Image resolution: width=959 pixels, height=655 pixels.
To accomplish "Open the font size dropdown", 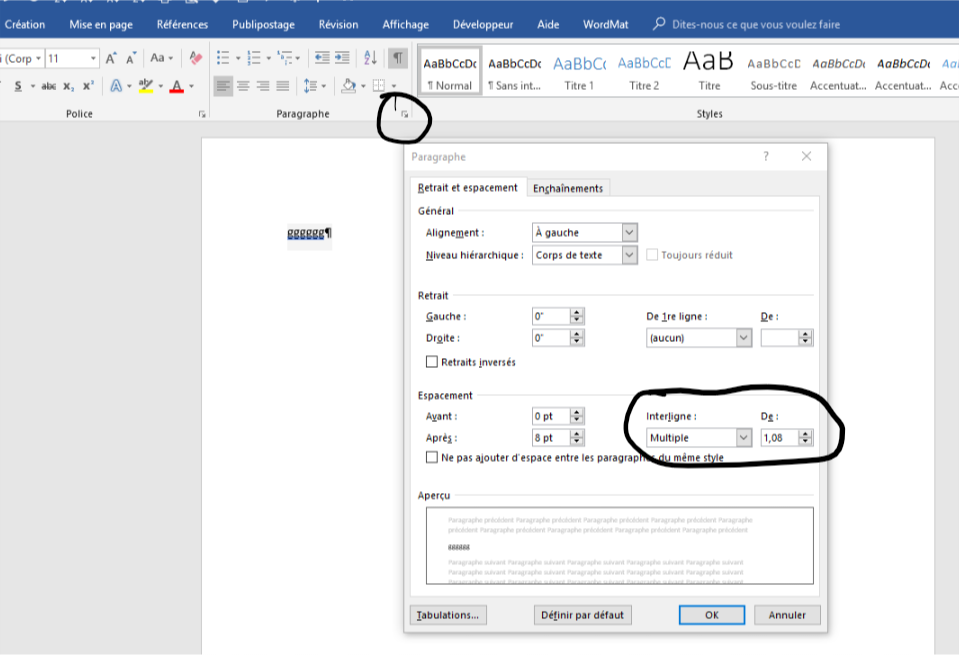I will [x=93, y=59].
